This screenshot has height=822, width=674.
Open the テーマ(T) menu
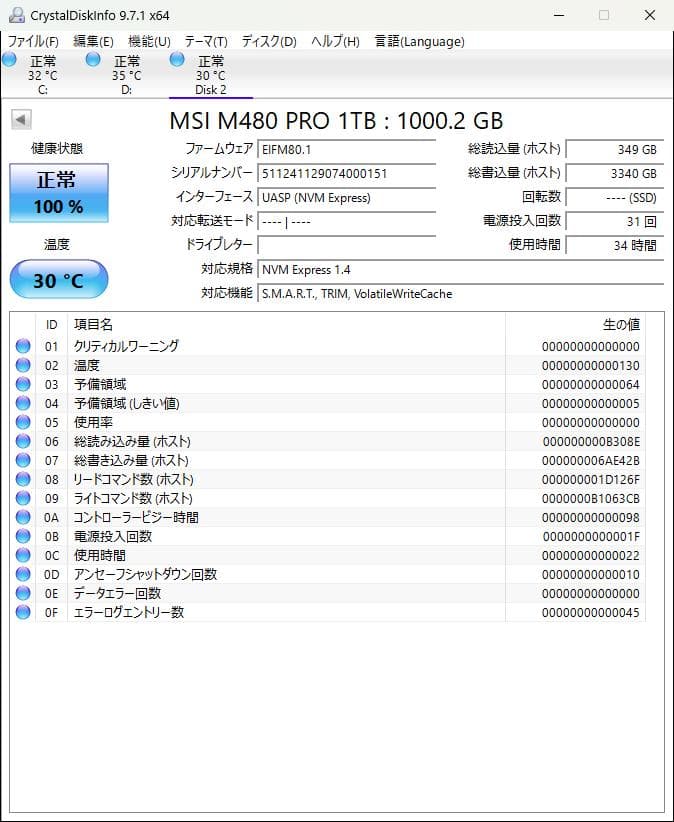pos(206,41)
